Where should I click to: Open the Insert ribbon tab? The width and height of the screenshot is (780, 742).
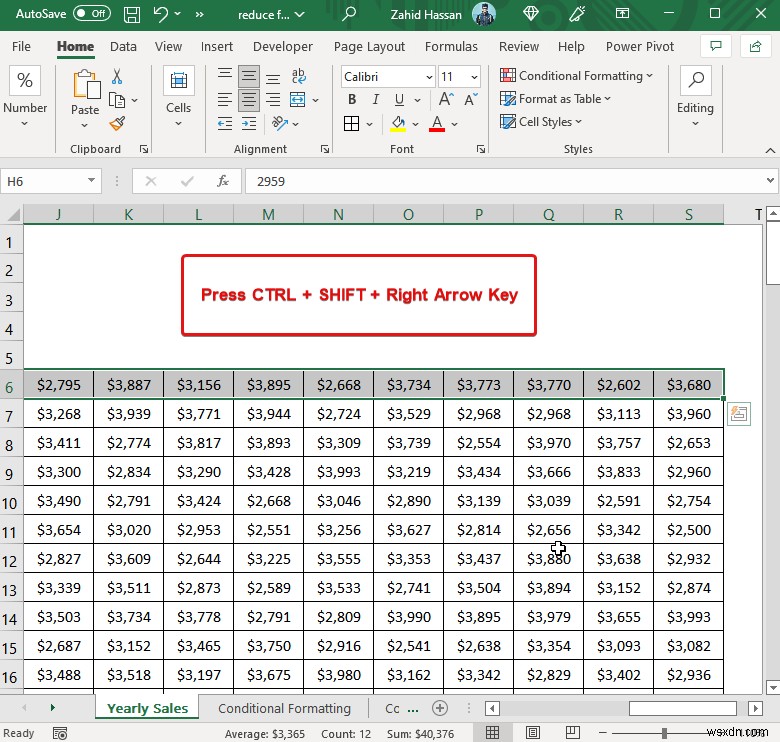[216, 46]
